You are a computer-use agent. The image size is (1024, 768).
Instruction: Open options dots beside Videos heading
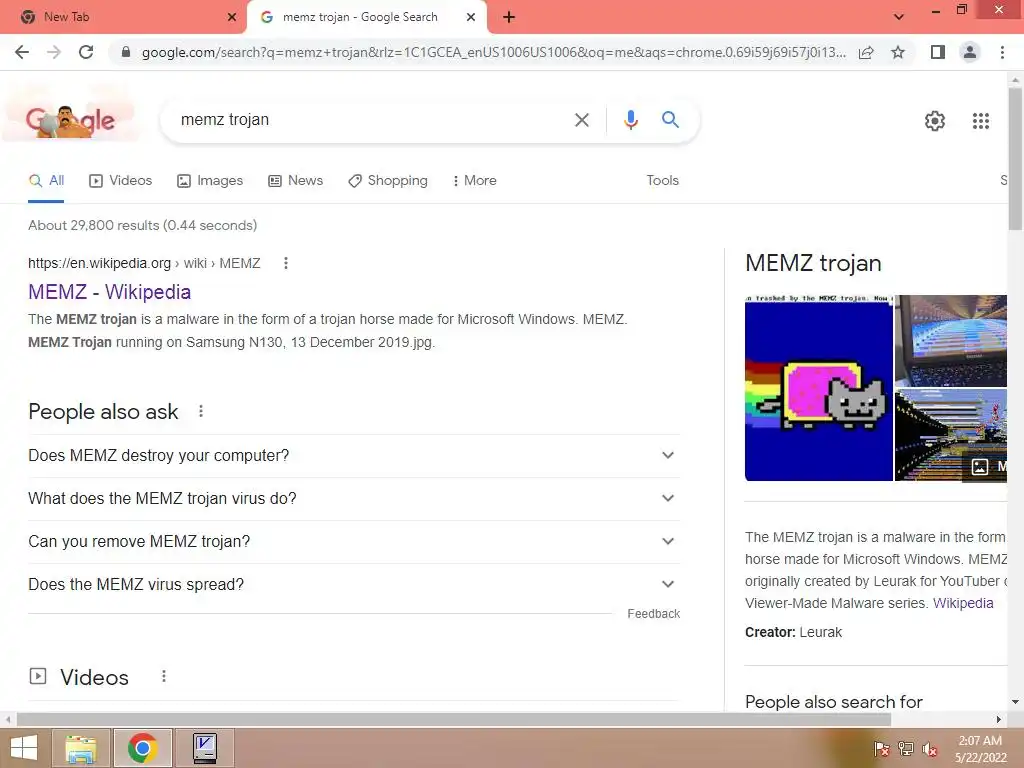pos(164,676)
